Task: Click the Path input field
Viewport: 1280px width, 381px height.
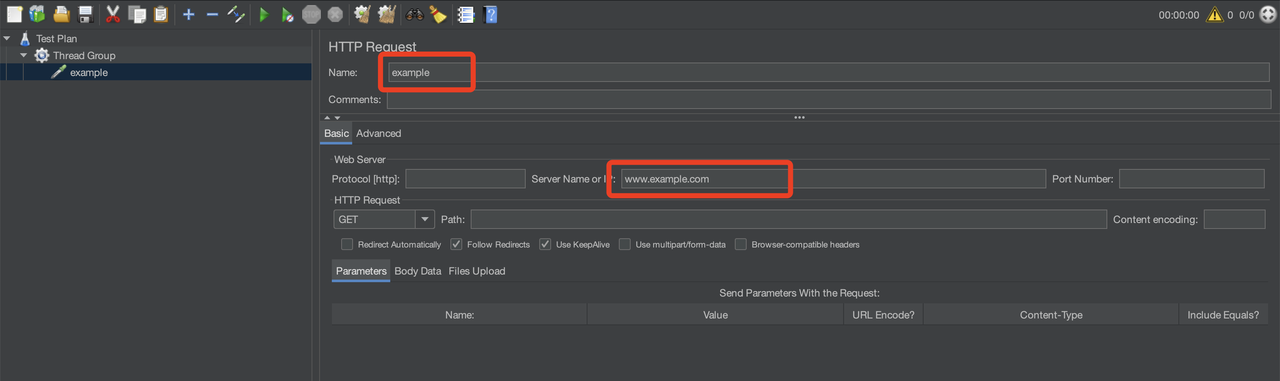Action: [789, 219]
